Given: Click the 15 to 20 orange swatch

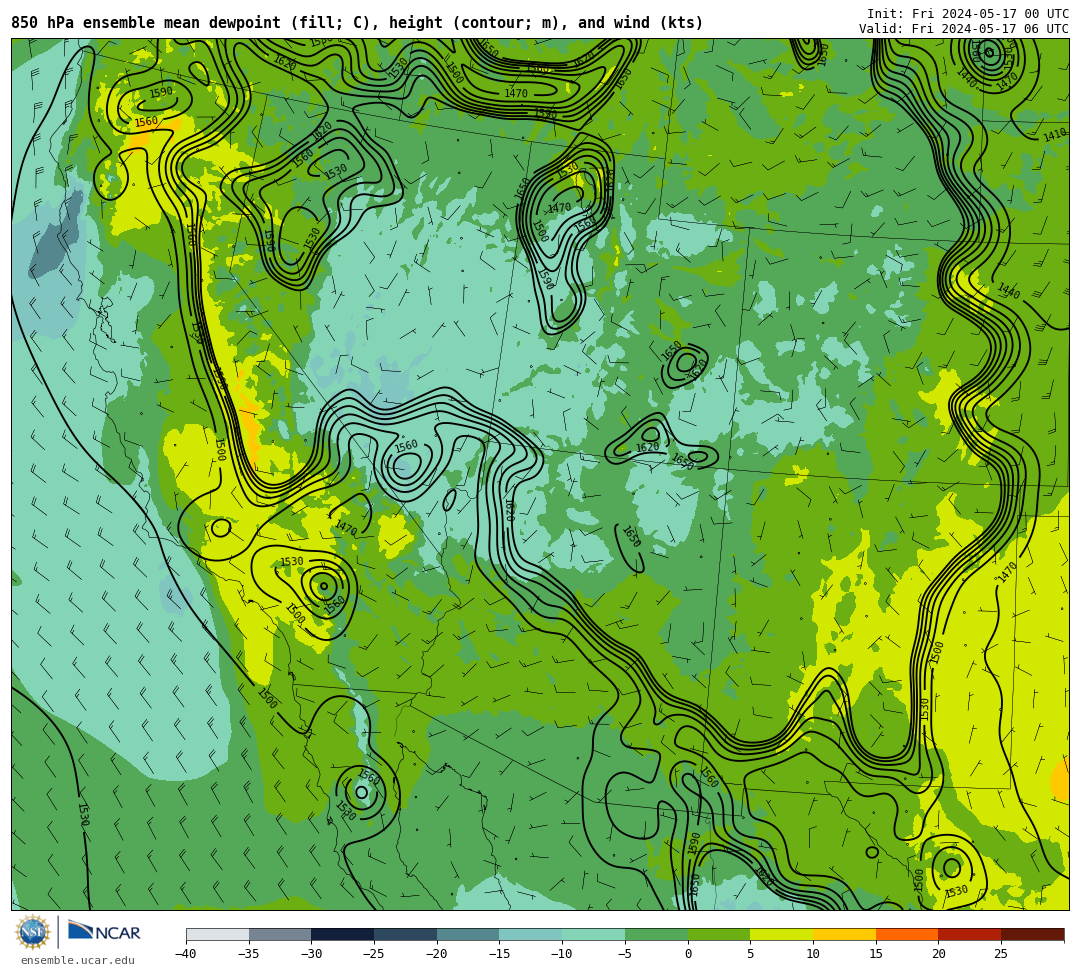Looking at the screenshot, I should point(907,934).
